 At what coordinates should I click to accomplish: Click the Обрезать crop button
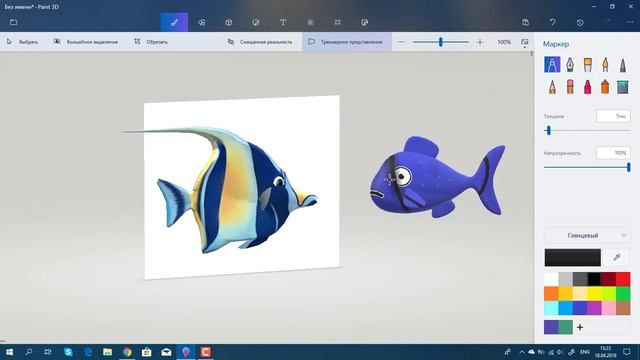tap(151, 42)
